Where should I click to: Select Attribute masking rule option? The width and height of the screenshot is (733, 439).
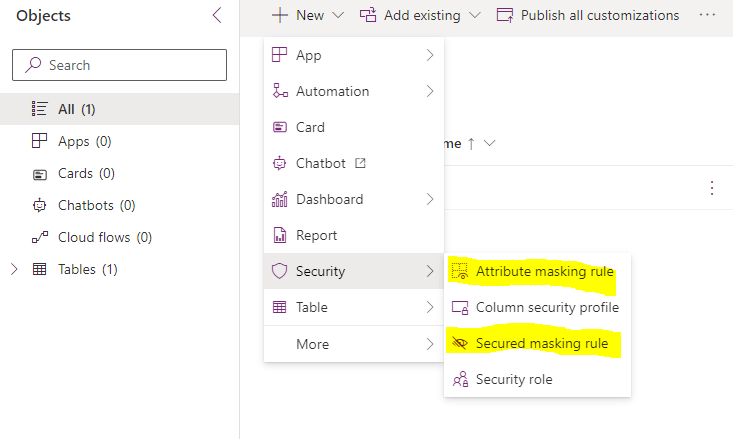click(544, 271)
